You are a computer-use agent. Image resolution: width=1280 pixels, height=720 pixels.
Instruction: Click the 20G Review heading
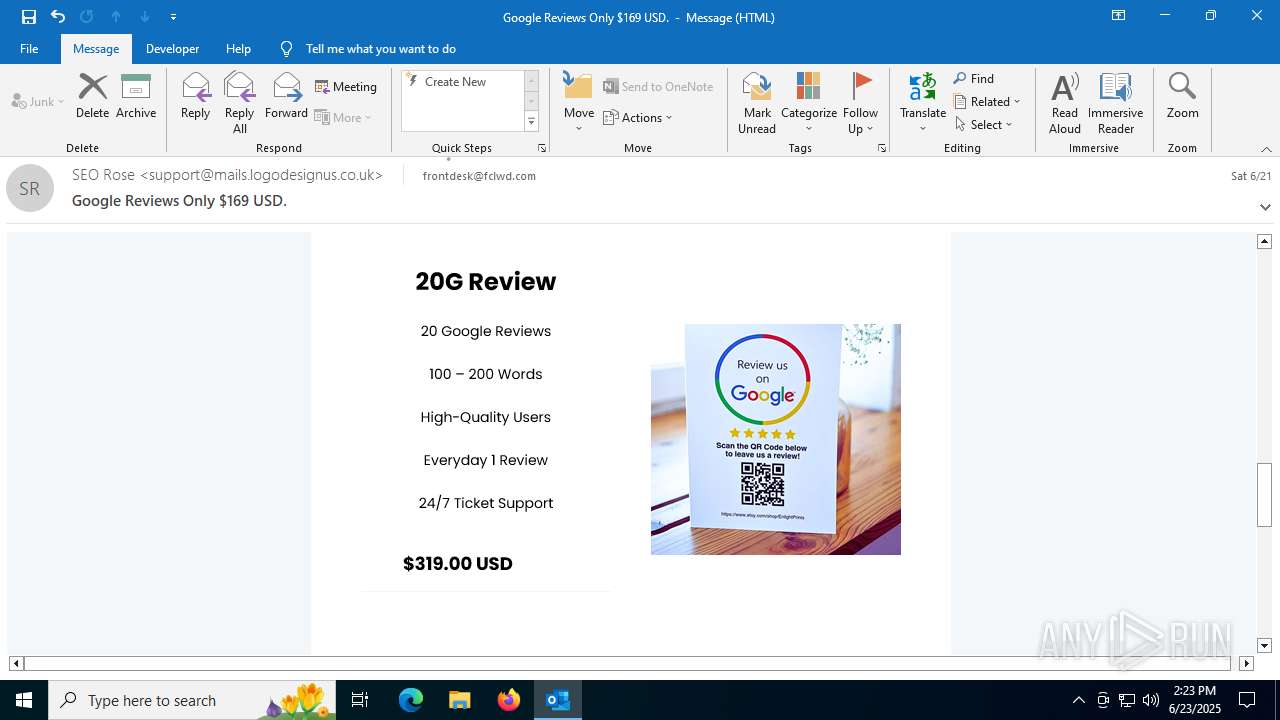[x=486, y=282]
